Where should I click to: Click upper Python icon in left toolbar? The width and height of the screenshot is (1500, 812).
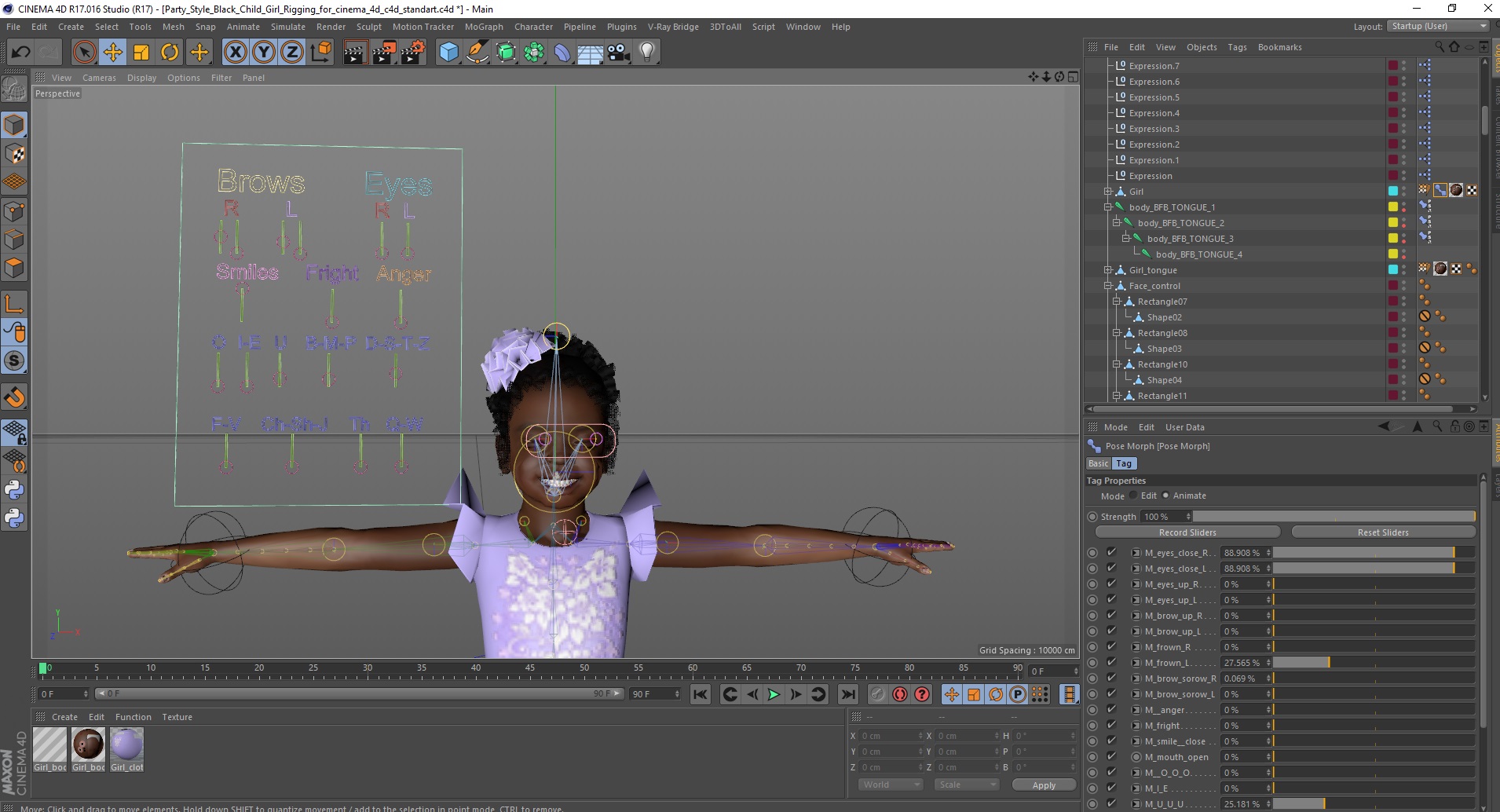(x=14, y=490)
